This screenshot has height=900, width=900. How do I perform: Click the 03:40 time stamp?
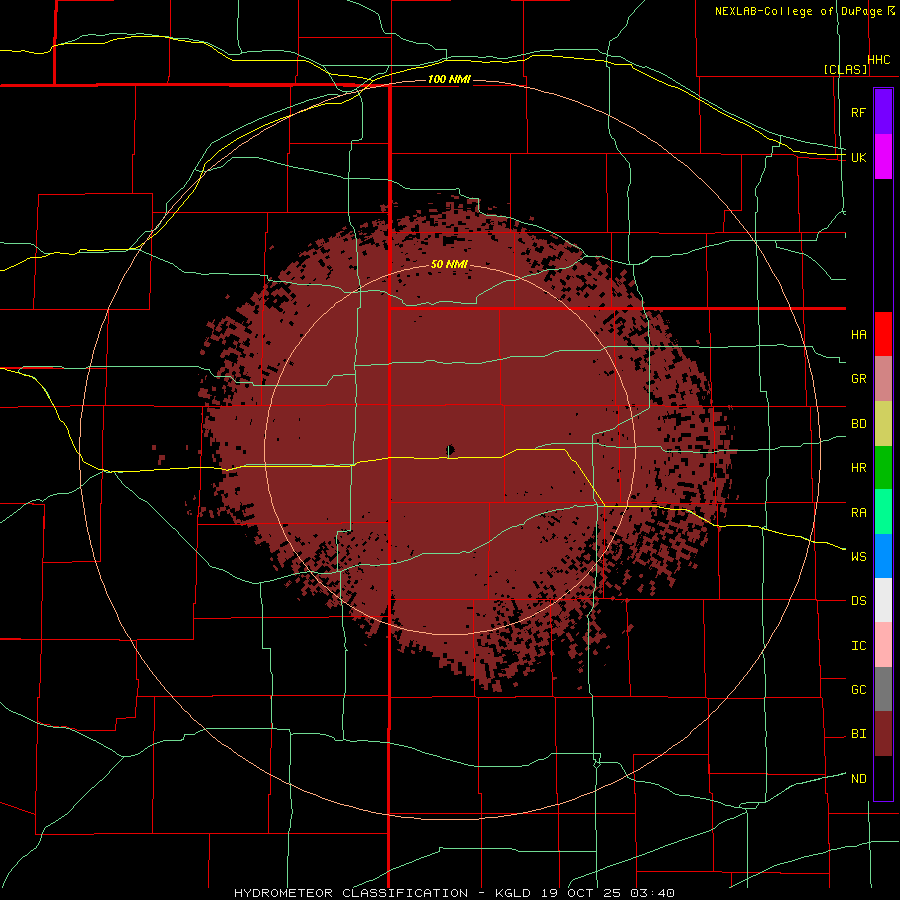pyautogui.click(x=652, y=893)
